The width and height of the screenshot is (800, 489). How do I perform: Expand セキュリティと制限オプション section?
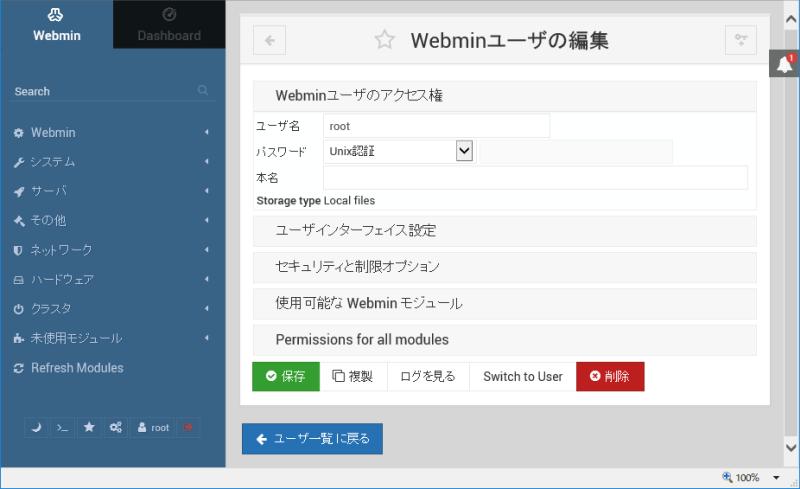click(505, 266)
